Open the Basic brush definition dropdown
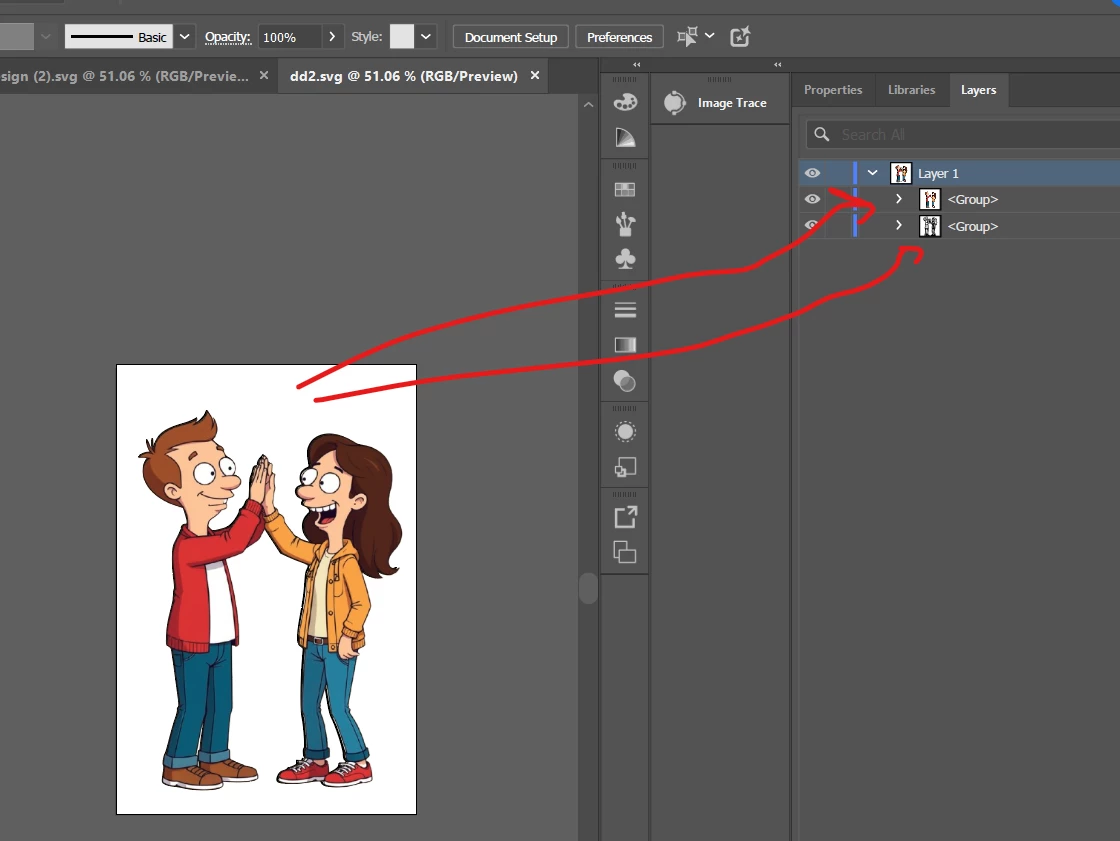The image size is (1120, 841). point(185,37)
